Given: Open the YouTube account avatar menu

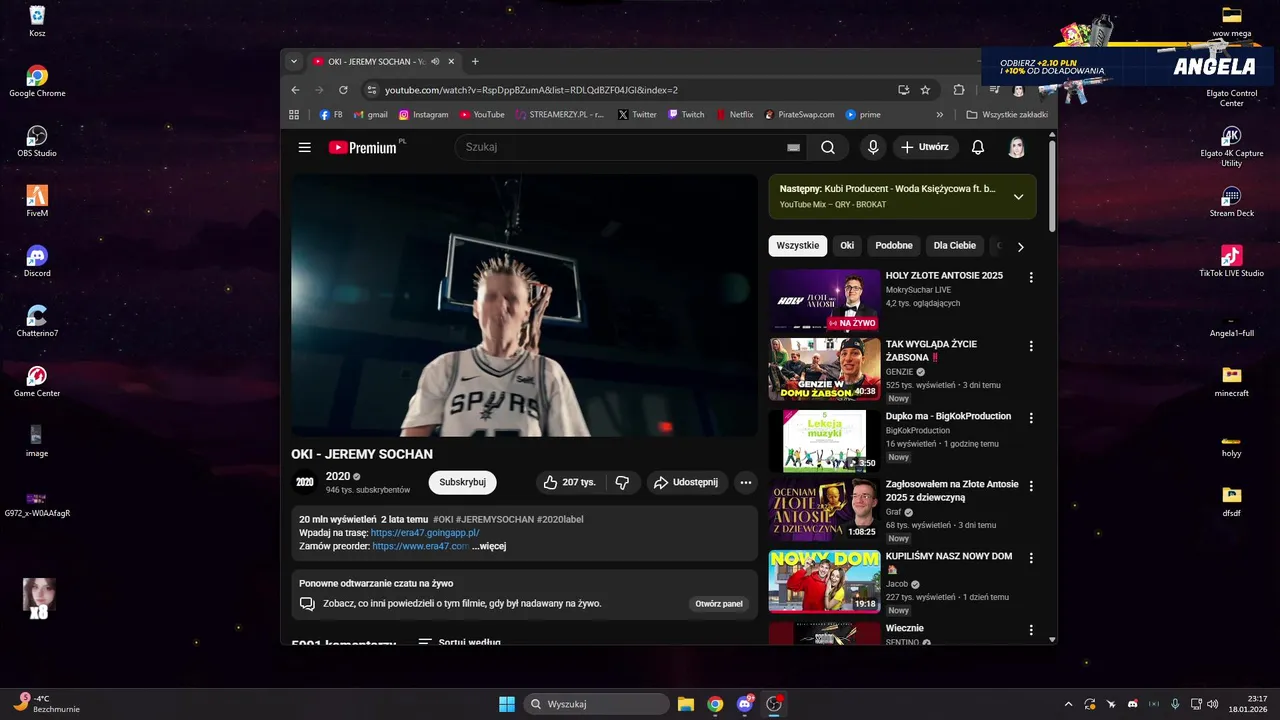Looking at the screenshot, I should 1016,147.
